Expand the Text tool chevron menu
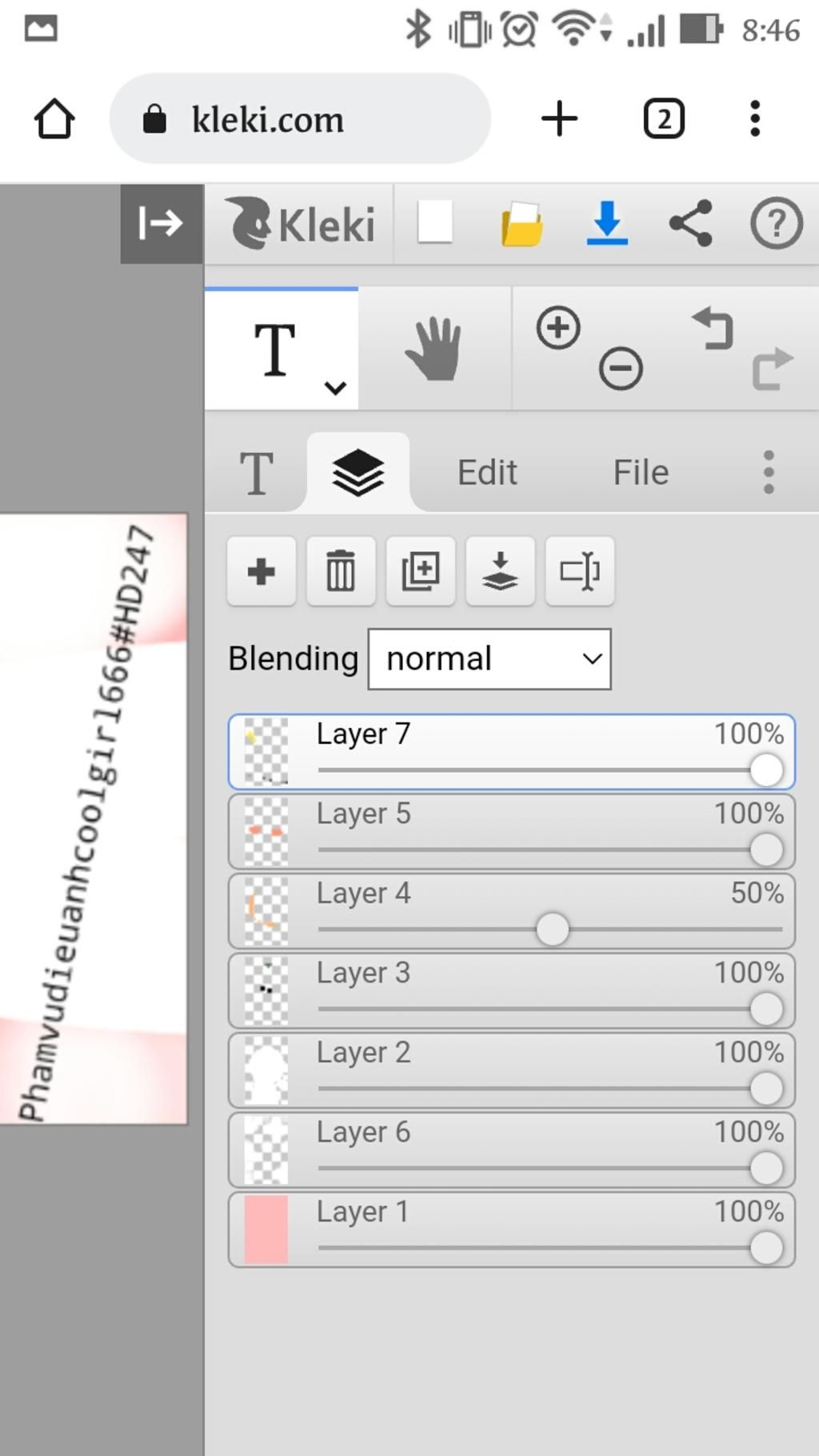Viewport: 819px width, 1456px height. pyautogui.click(x=335, y=388)
